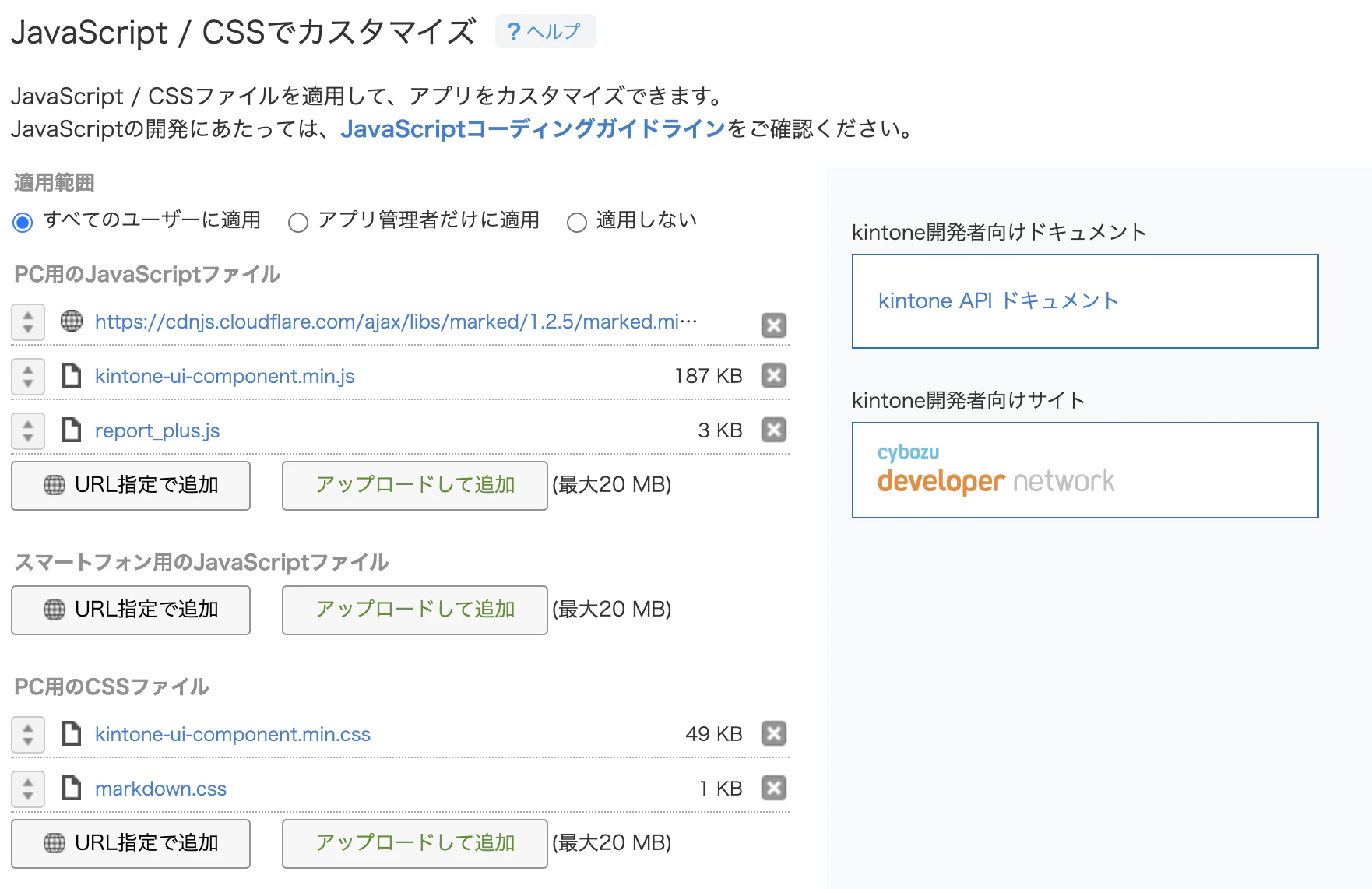Image resolution: width=1372 pixels, height=889 pixels.
Task: Delete report_plus.js file entry
Action: click(773, 430)
